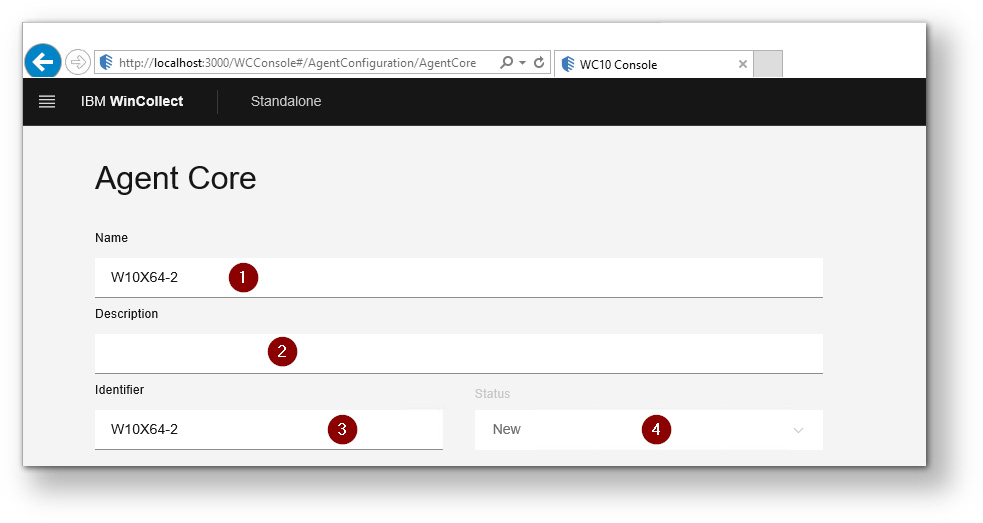Focus the Identifier input field

[x=269, y=430]
